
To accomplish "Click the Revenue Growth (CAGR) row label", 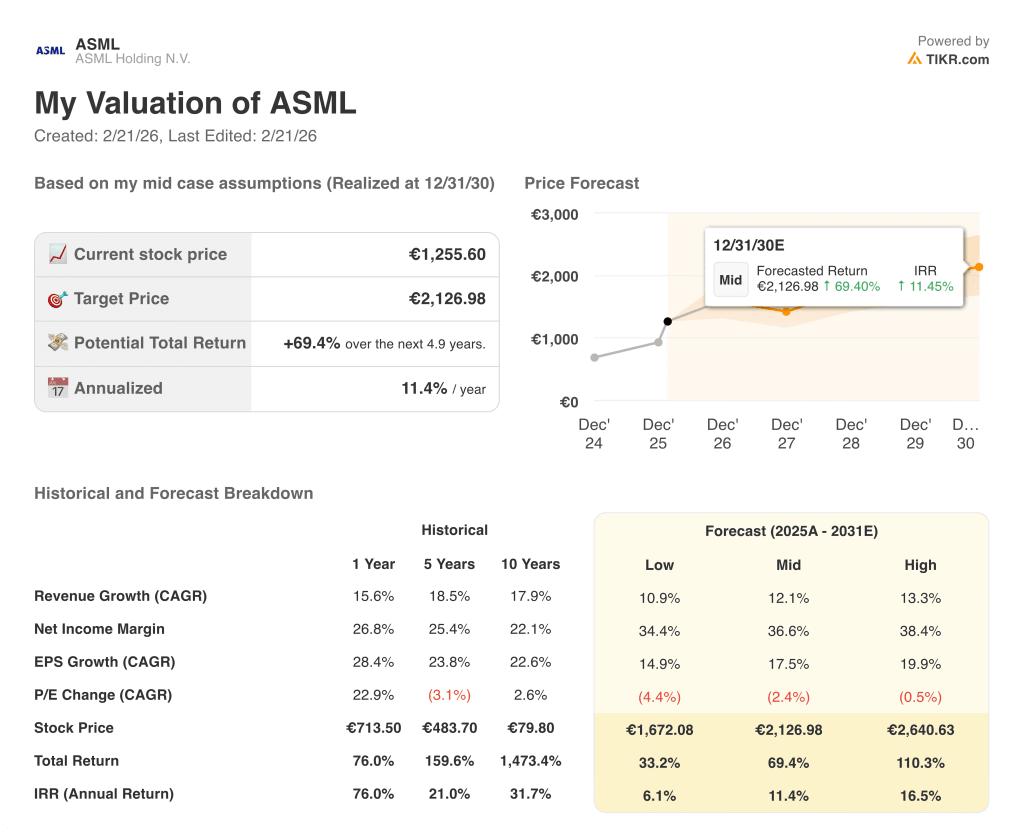I will 120,596.
